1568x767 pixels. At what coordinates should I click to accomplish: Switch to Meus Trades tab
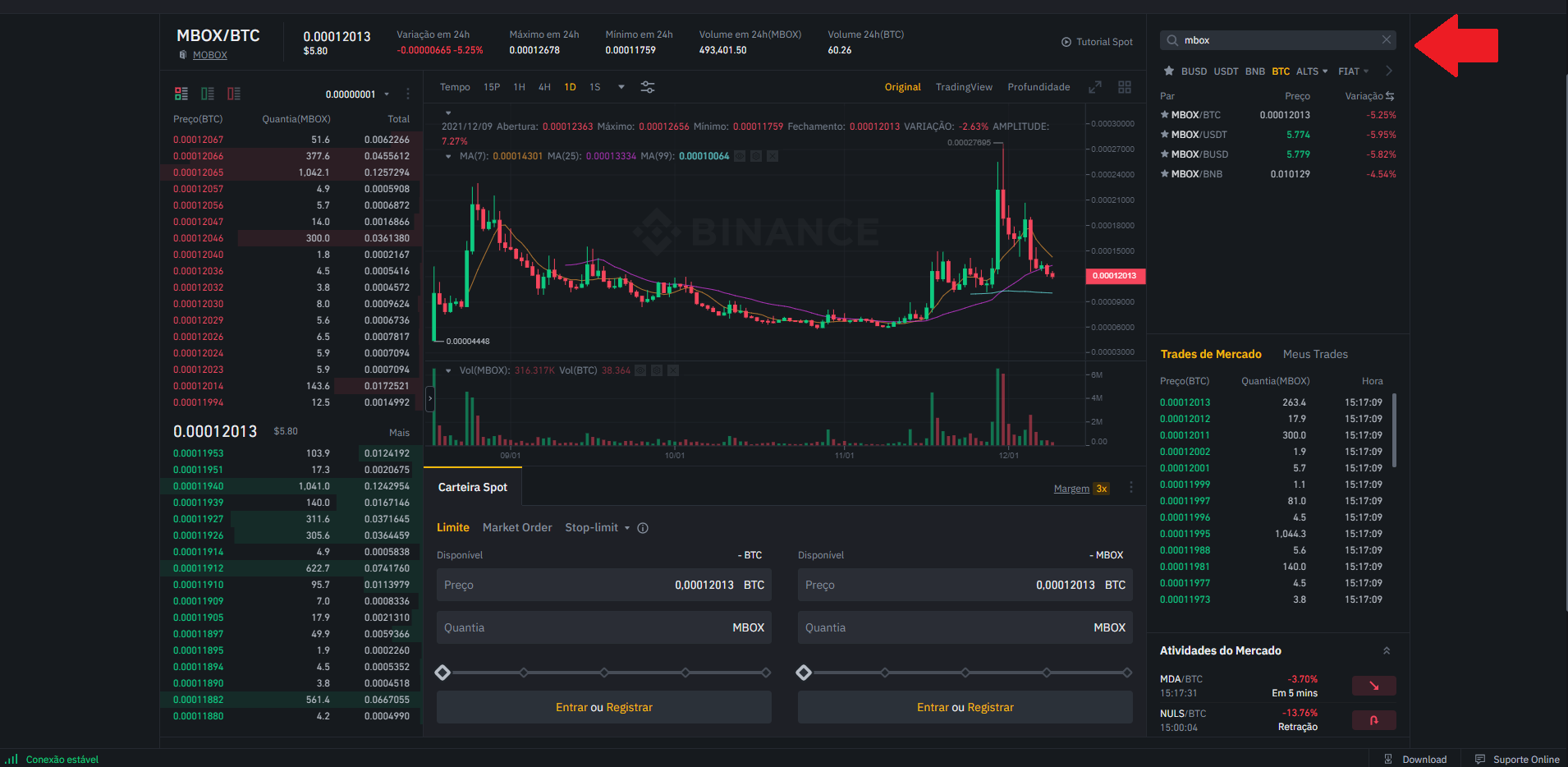(x=1315, y=355)
